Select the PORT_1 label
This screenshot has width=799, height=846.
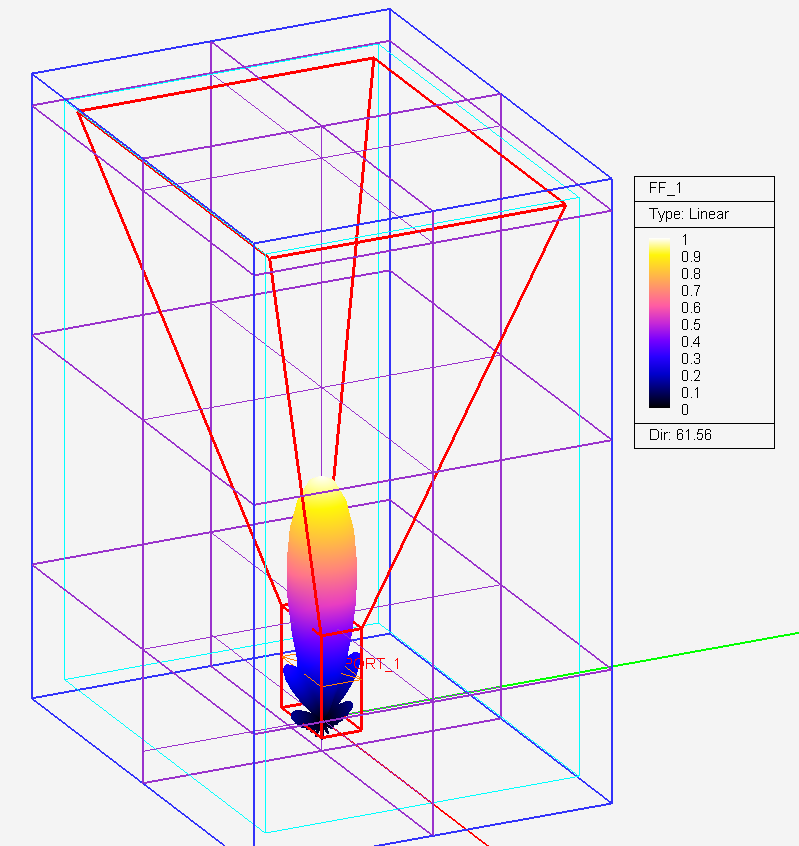373,663
